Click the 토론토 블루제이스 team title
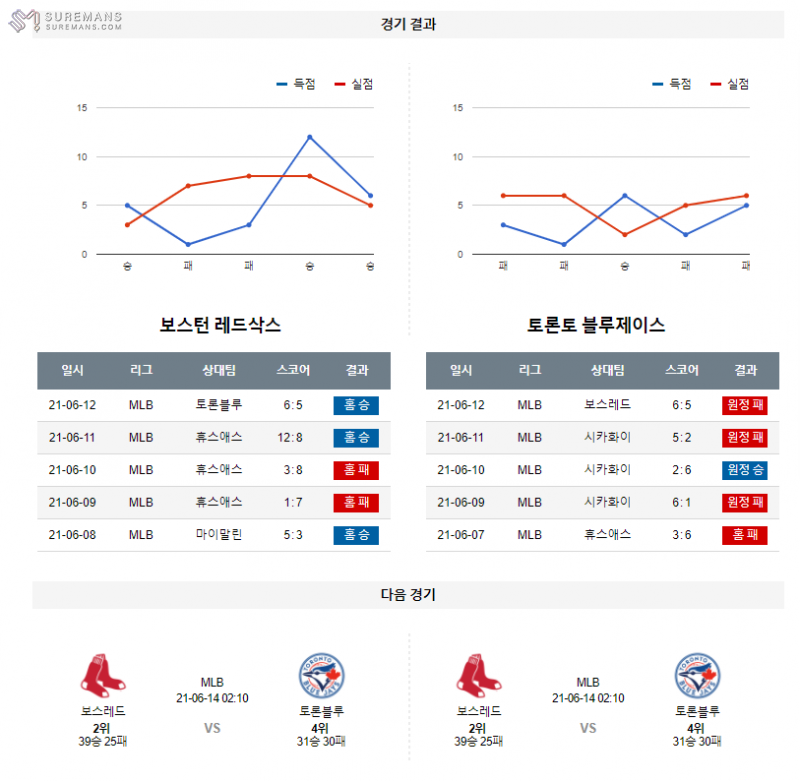The image size is (800, 781). [596, 325]
